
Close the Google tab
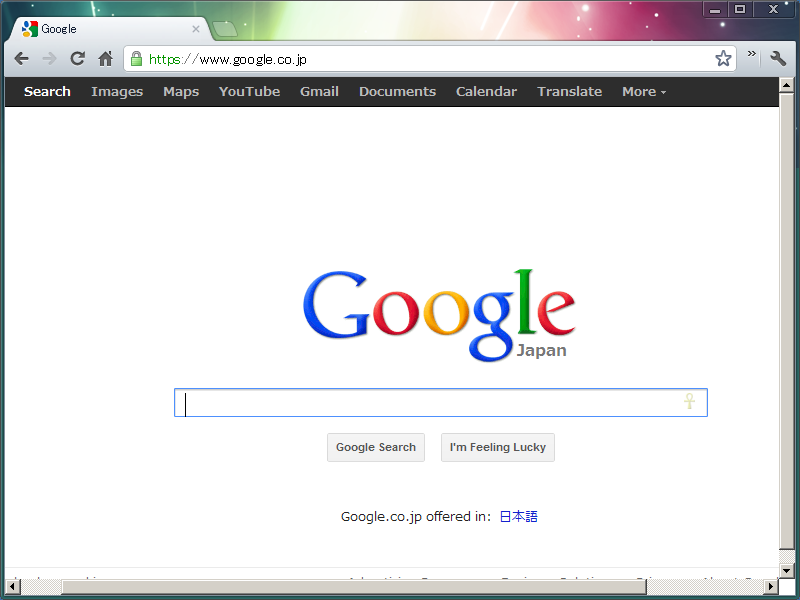click(195, 29)
